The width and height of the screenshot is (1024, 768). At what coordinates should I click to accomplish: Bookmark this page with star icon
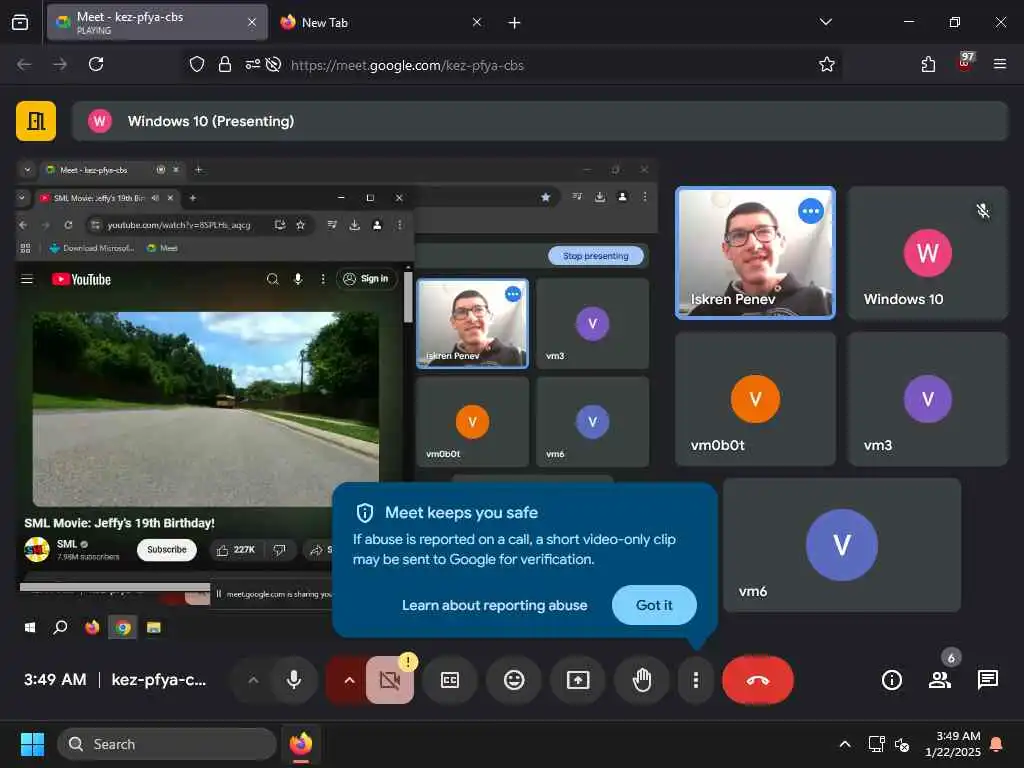pyautogui.click(x=826, y=64)
